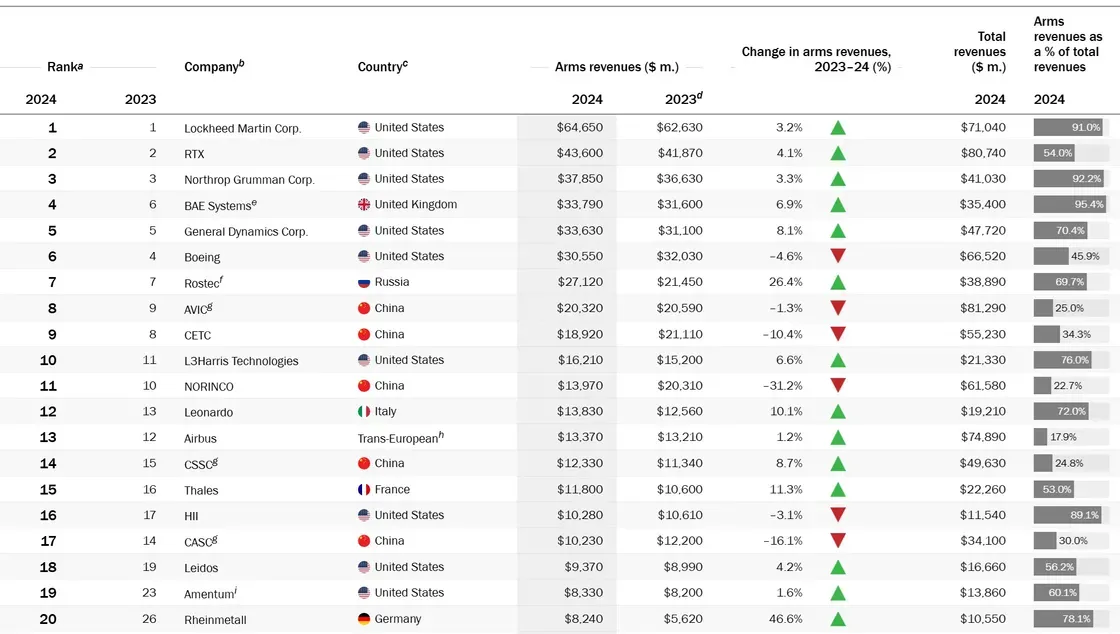Click the Change in arms revenues header
Screen dimensions: 1120x634
point(816,59)
